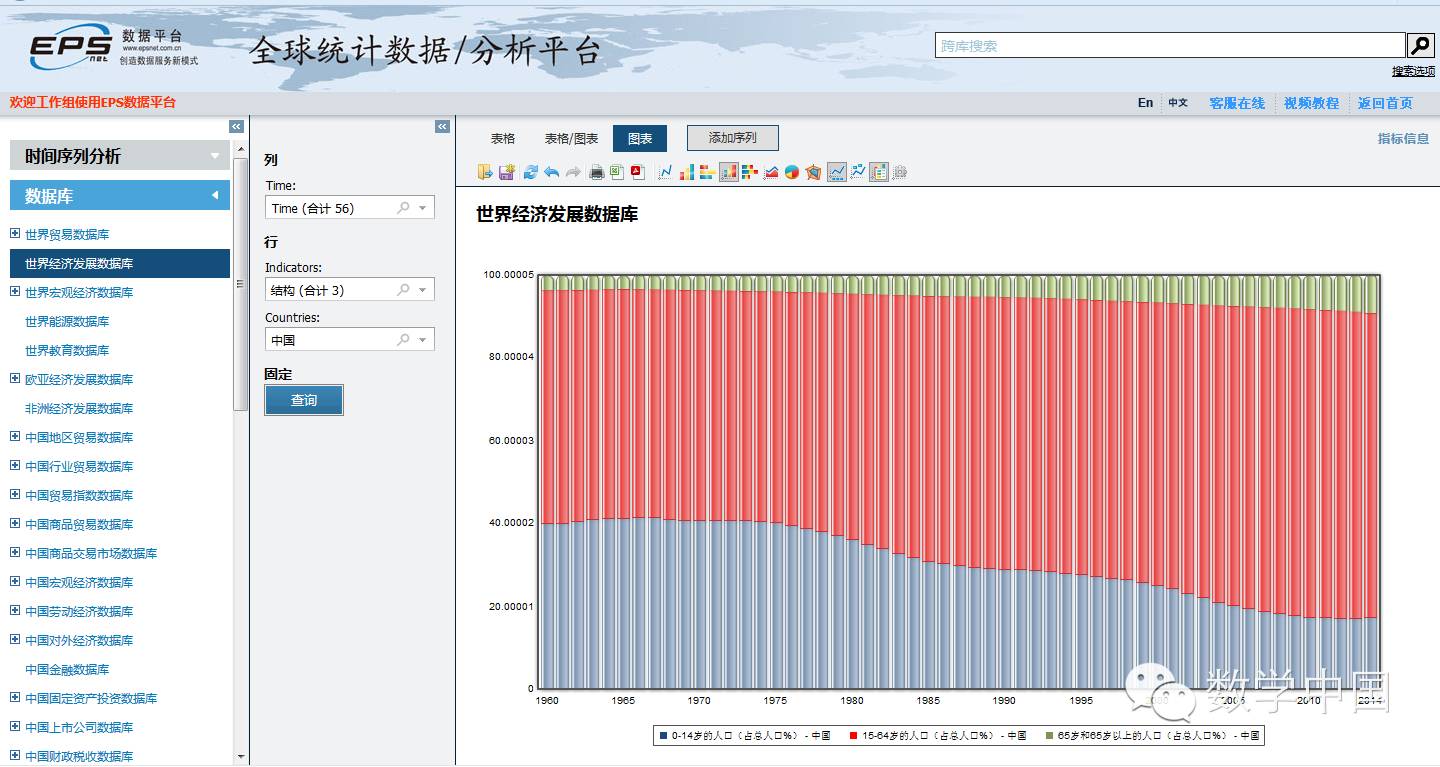1440x767 pixels.
Task: Click the blue 0-14岁 legend swatch
Action: [662, 736]
